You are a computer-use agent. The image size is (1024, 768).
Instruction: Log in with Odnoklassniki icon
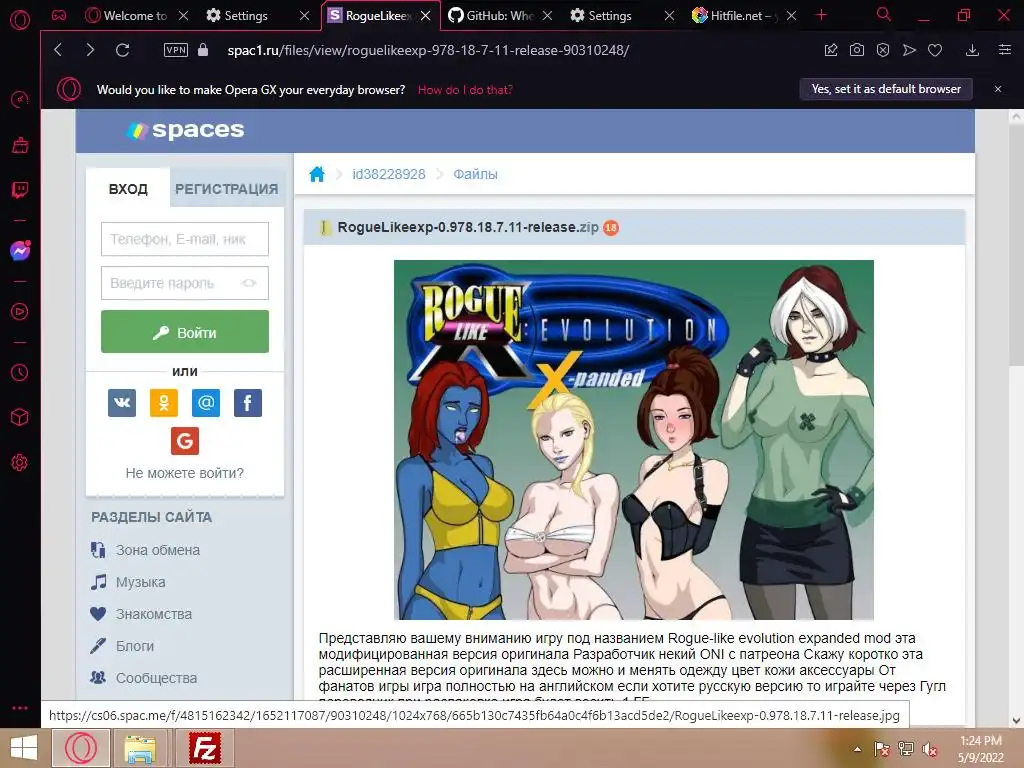click(x=164, y=402)
